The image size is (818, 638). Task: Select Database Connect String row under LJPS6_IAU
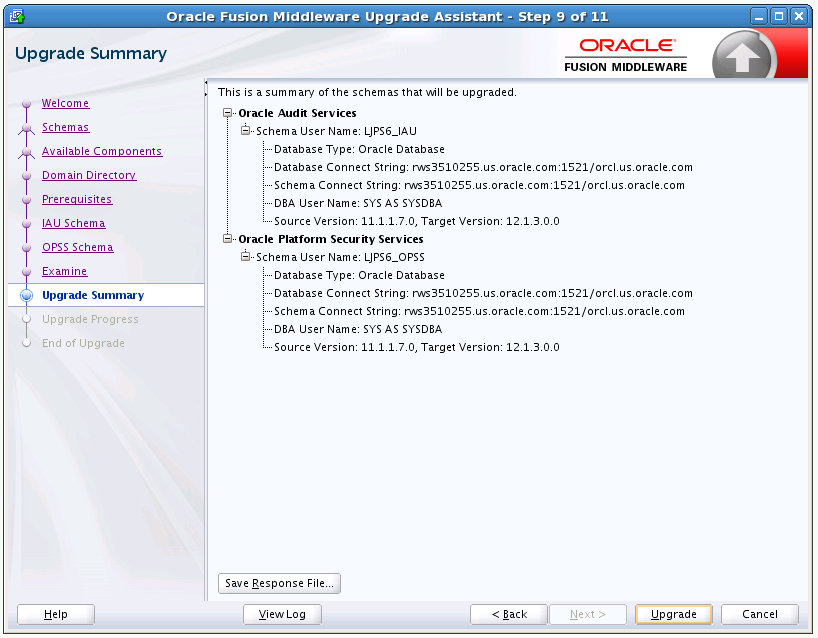(483, 167)
